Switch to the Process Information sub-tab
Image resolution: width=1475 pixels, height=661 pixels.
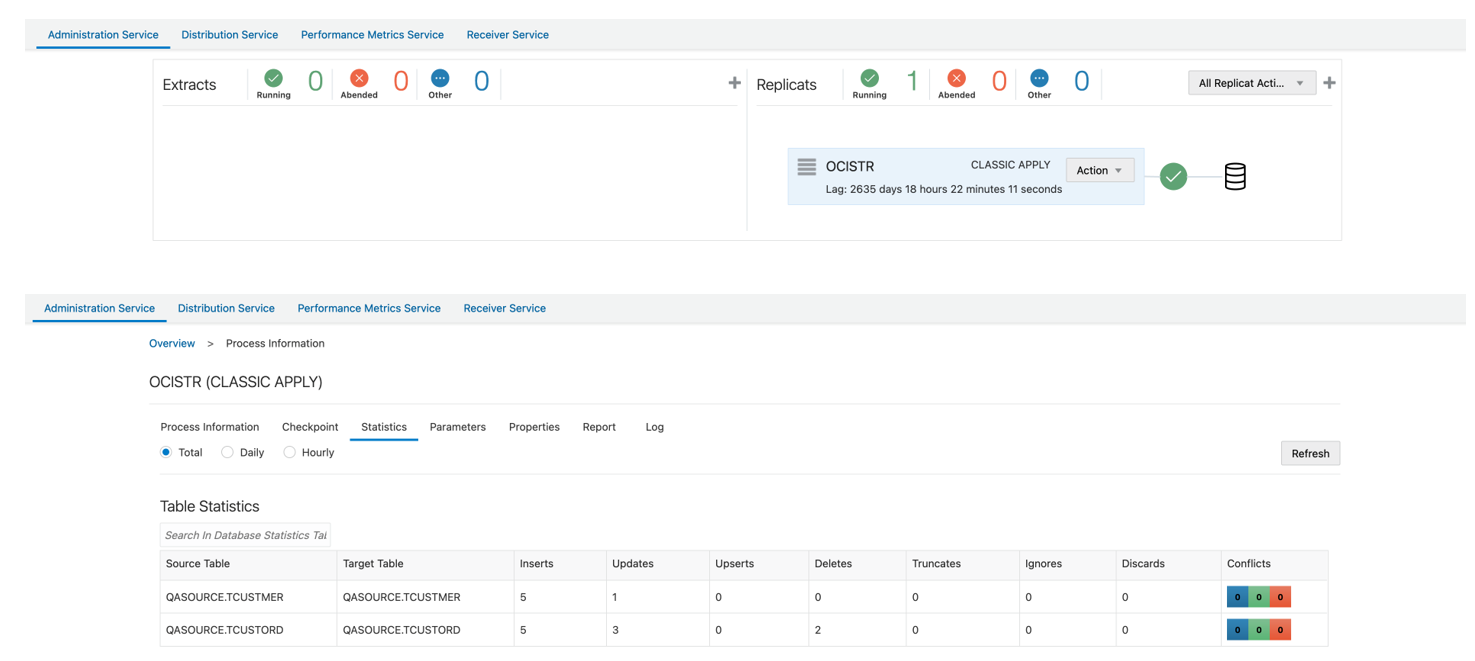tap(209, 427)
